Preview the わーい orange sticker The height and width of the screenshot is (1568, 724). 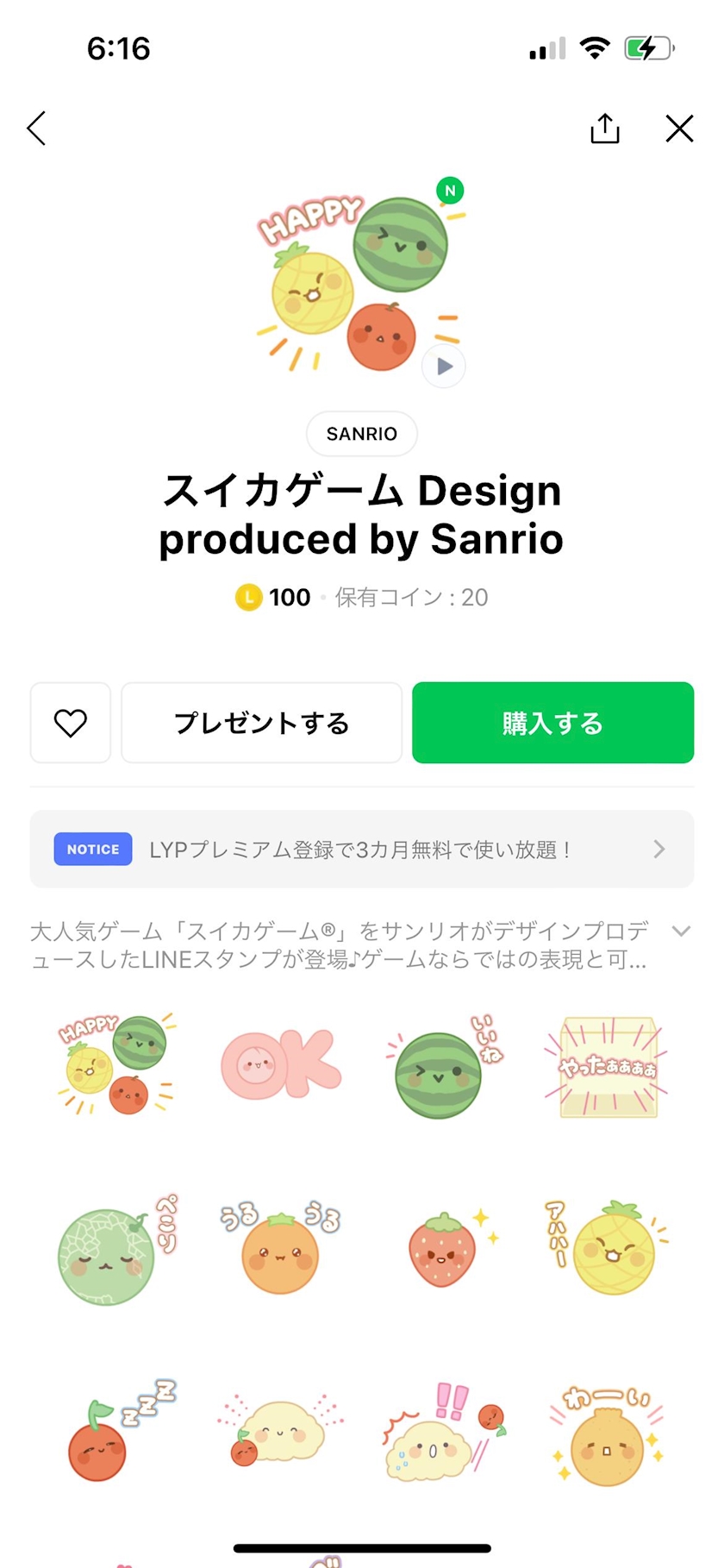pyautogui.click(x=607, y=1434)
